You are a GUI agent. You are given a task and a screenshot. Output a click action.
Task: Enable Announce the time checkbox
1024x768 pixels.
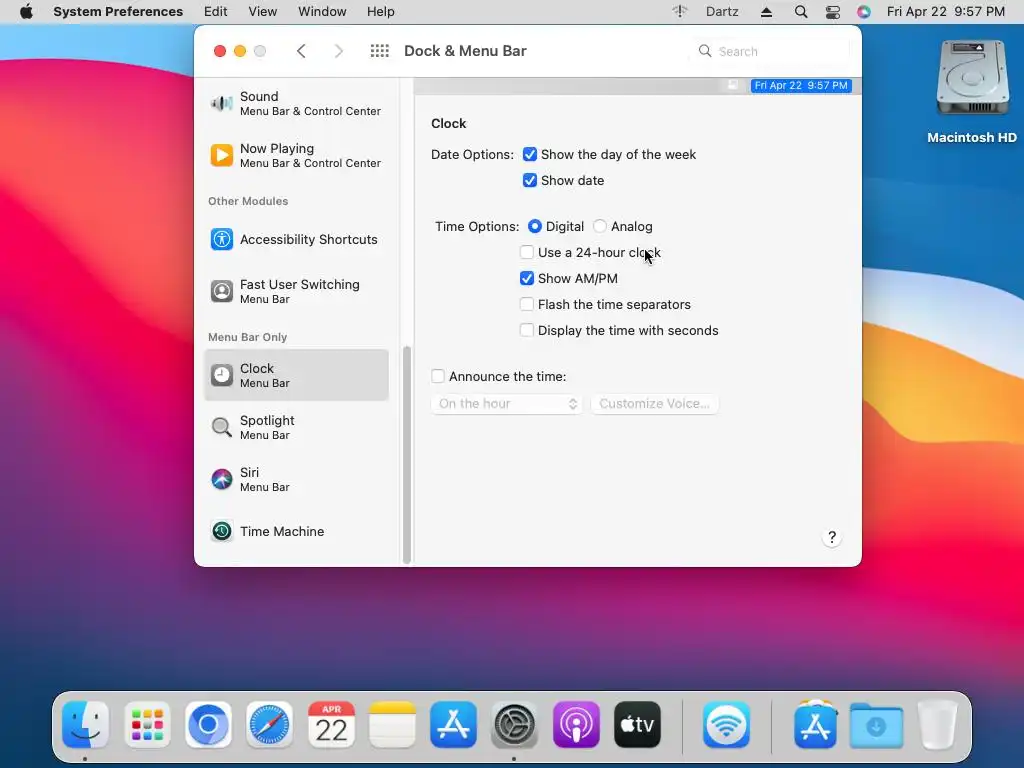438,376
